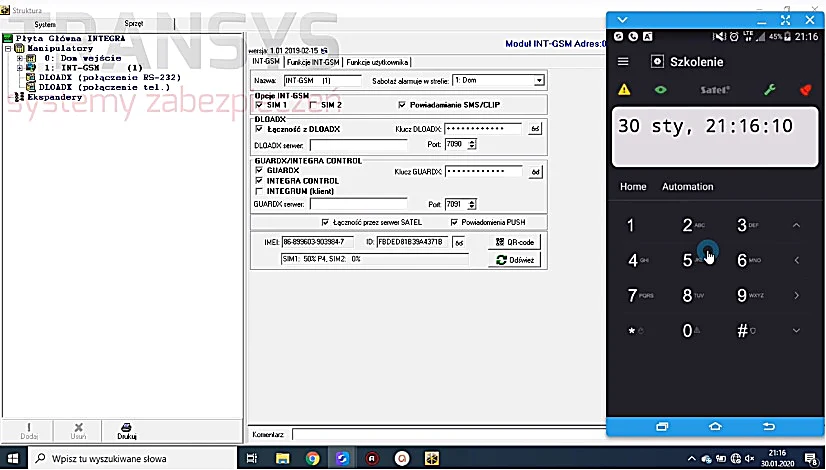
Task: Open Task View on the taskbar
Action: 252,458
